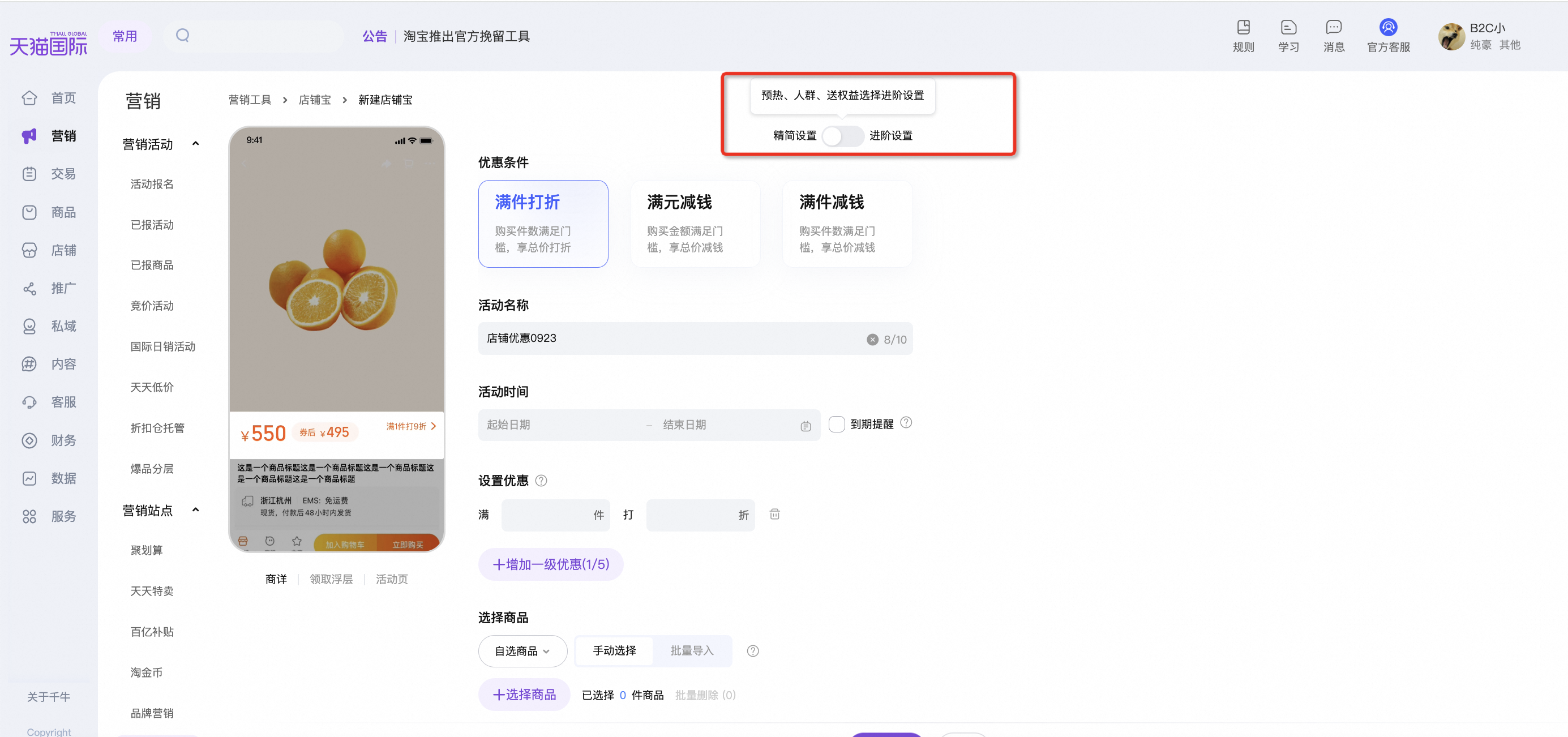Open the calendar date picker icon
The image size is (1568, 737).
806,426
